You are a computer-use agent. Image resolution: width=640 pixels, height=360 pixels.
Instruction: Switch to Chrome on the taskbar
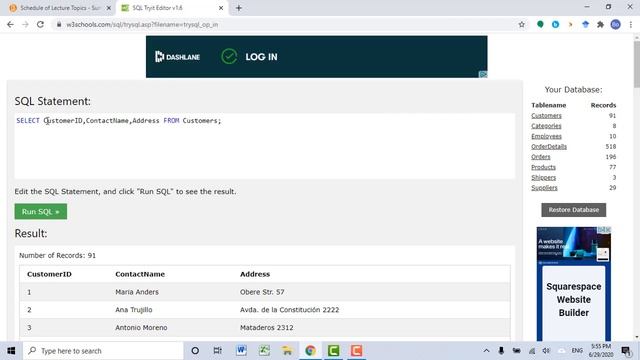coord(310,351)
